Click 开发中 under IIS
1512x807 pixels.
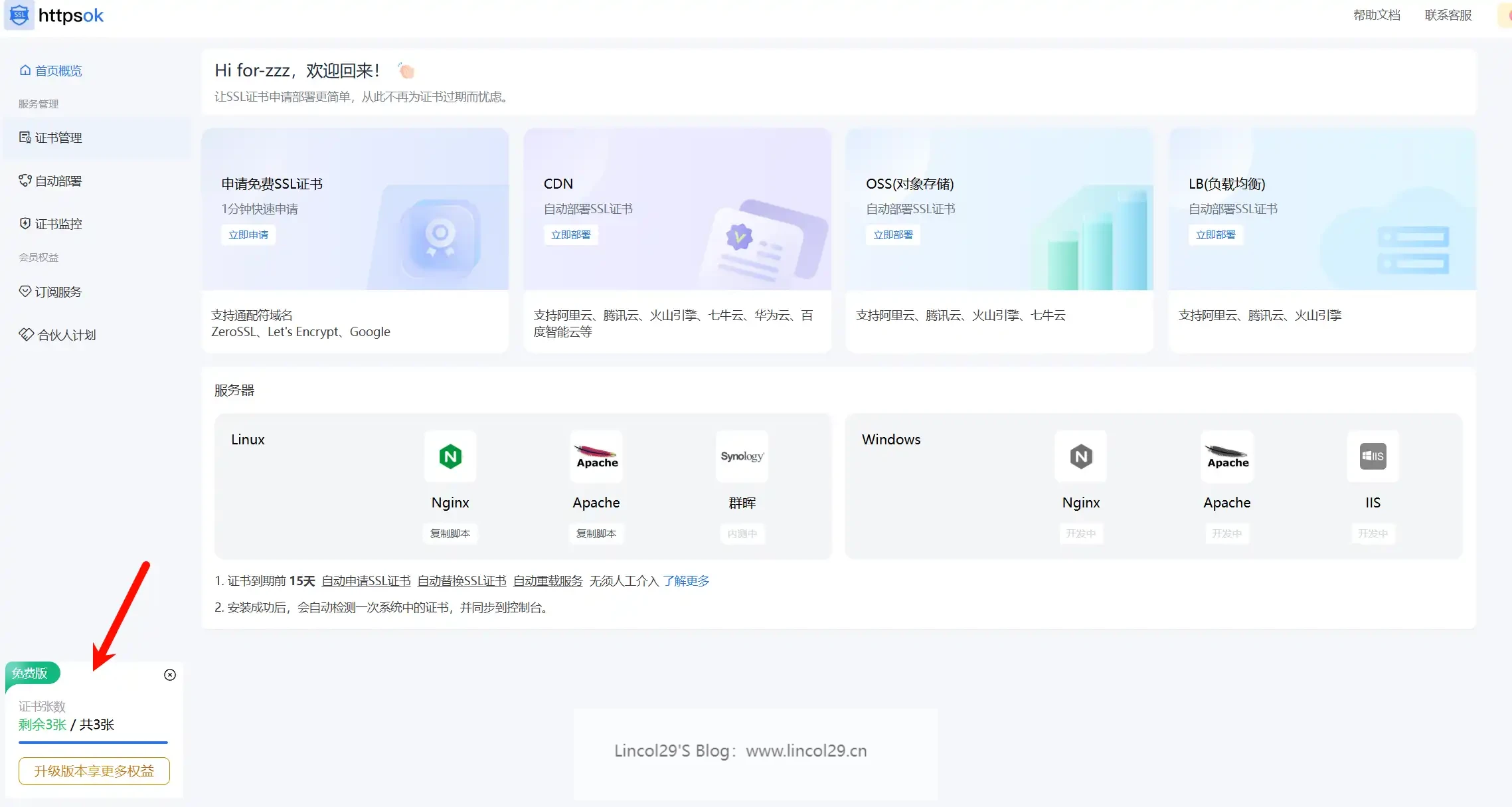[1373, 533]
